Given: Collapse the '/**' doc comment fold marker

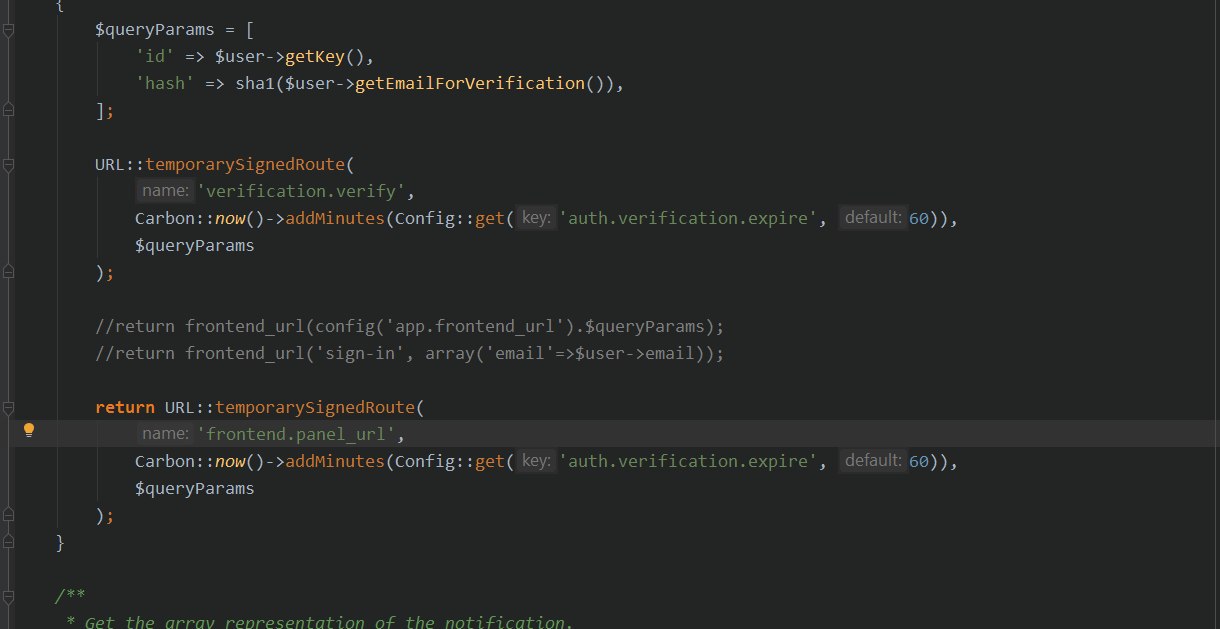Looking at the screenshot, I should 8,597.
